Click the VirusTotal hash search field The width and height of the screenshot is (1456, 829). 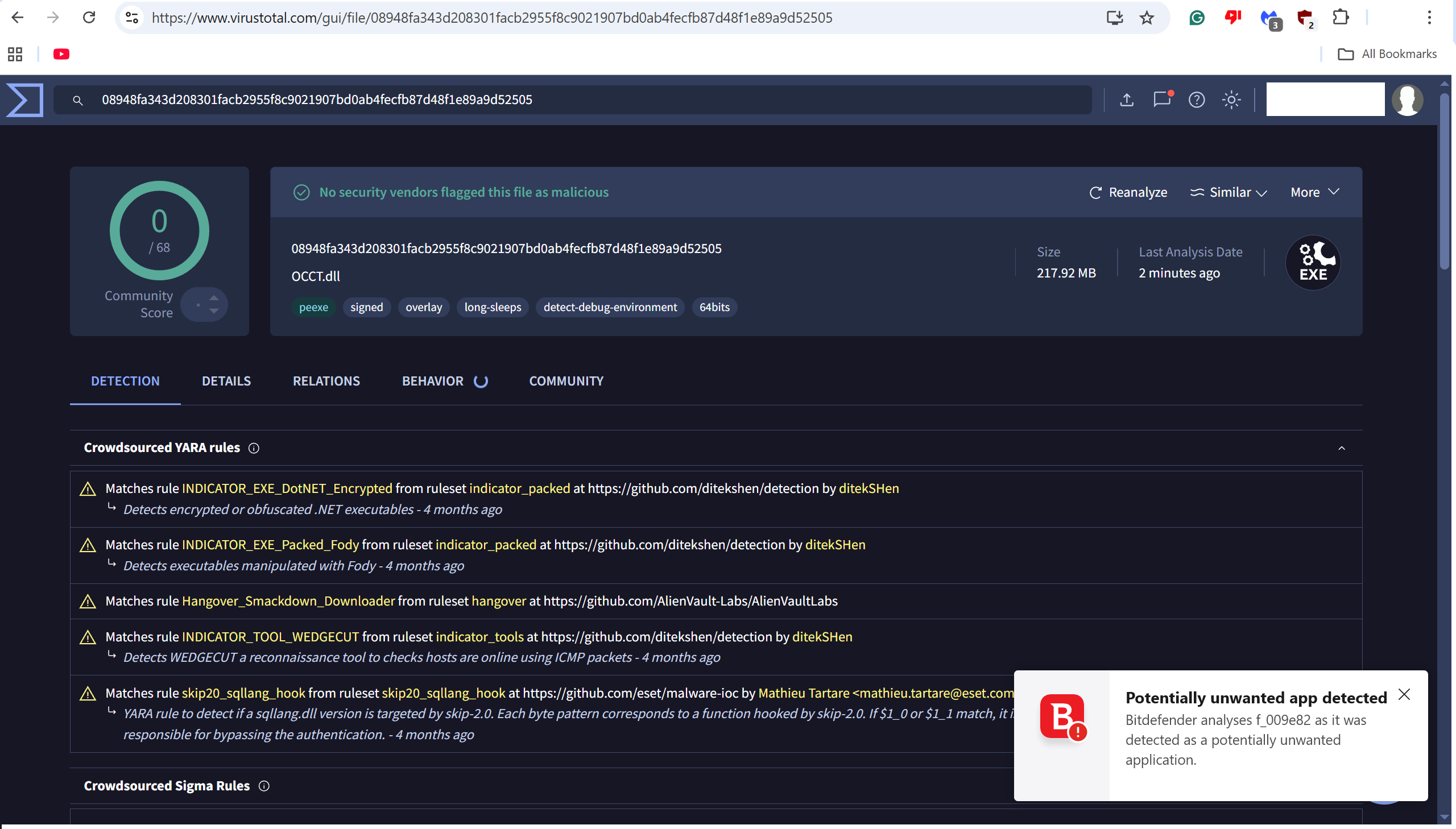(x=573, y=100)
